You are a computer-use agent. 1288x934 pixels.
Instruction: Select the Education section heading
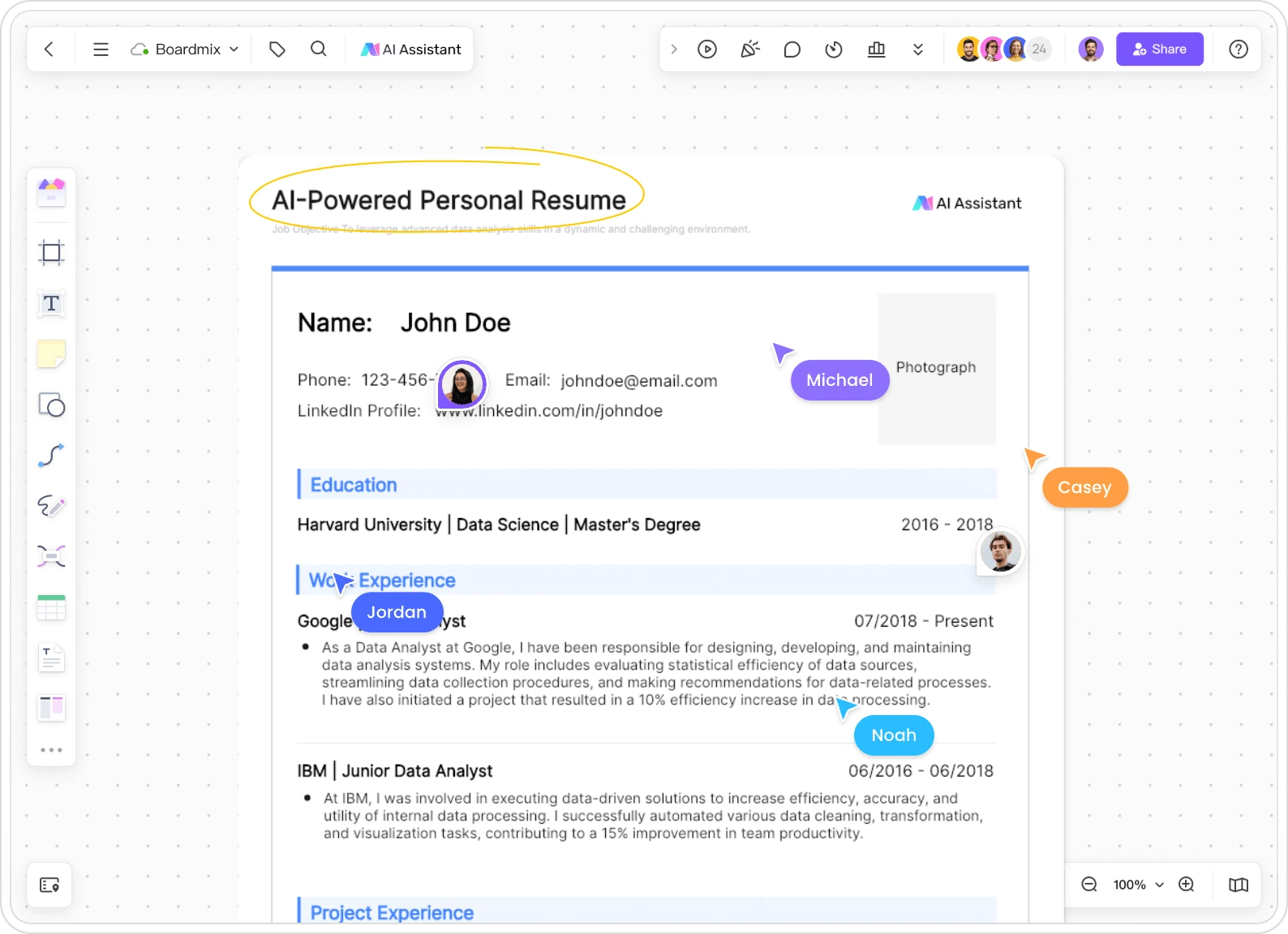(354, 485)
